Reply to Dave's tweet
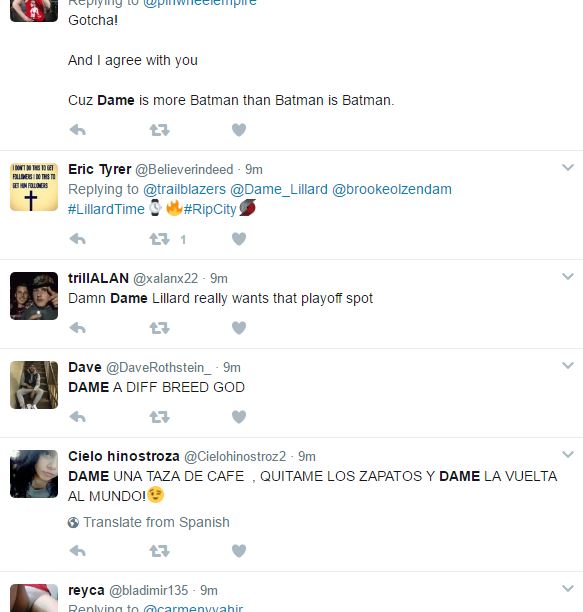The height and width of the screenshot is (612, 583). click(x=78, y=417)
